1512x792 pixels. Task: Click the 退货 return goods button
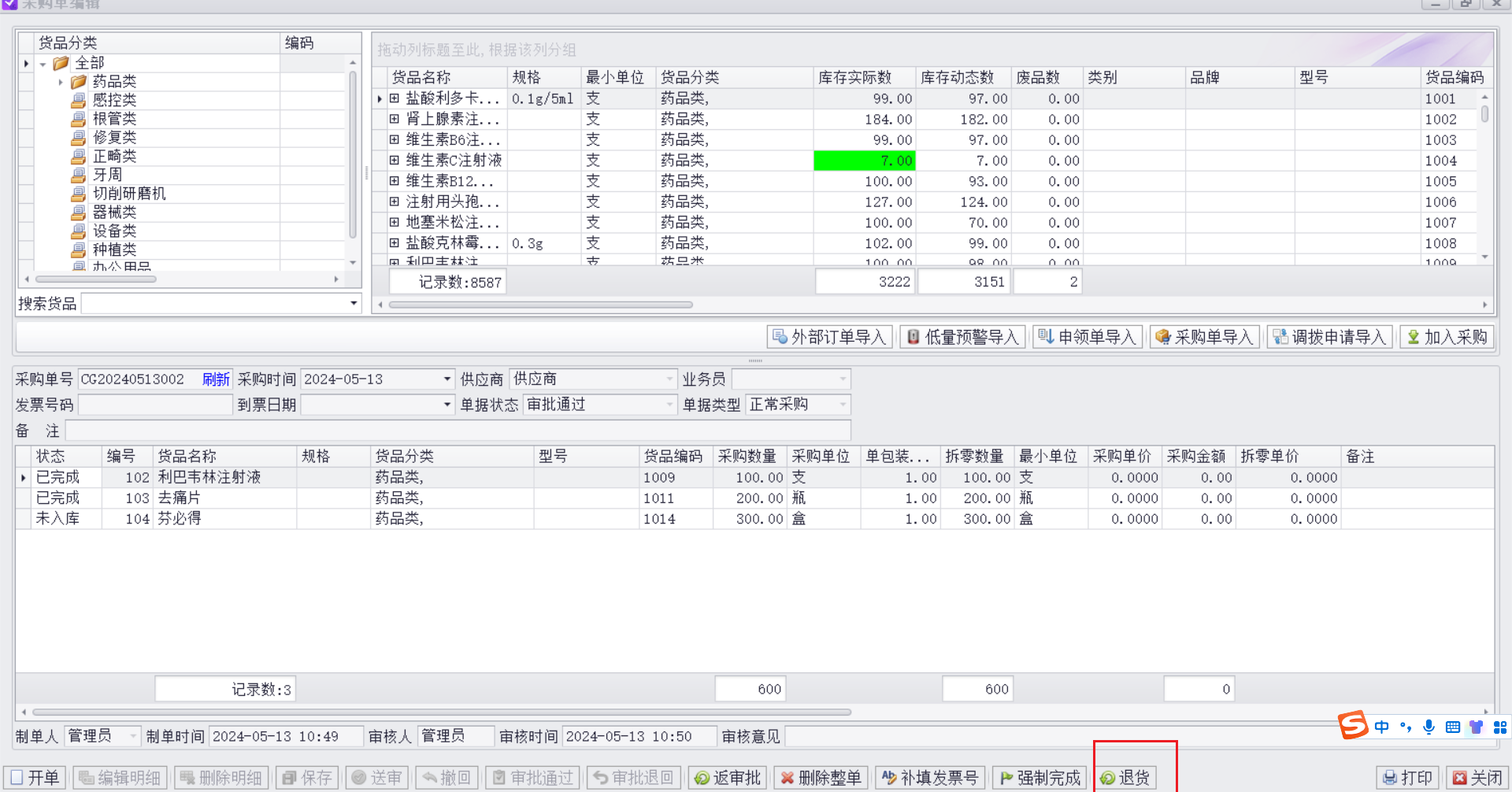pyautogui.click(x=1125, y=778)
